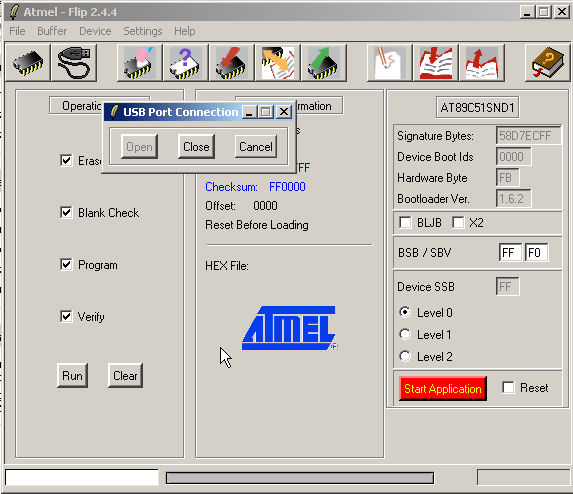
Task: Toggle the Blank Check checkbox
Action: point(66,212)
